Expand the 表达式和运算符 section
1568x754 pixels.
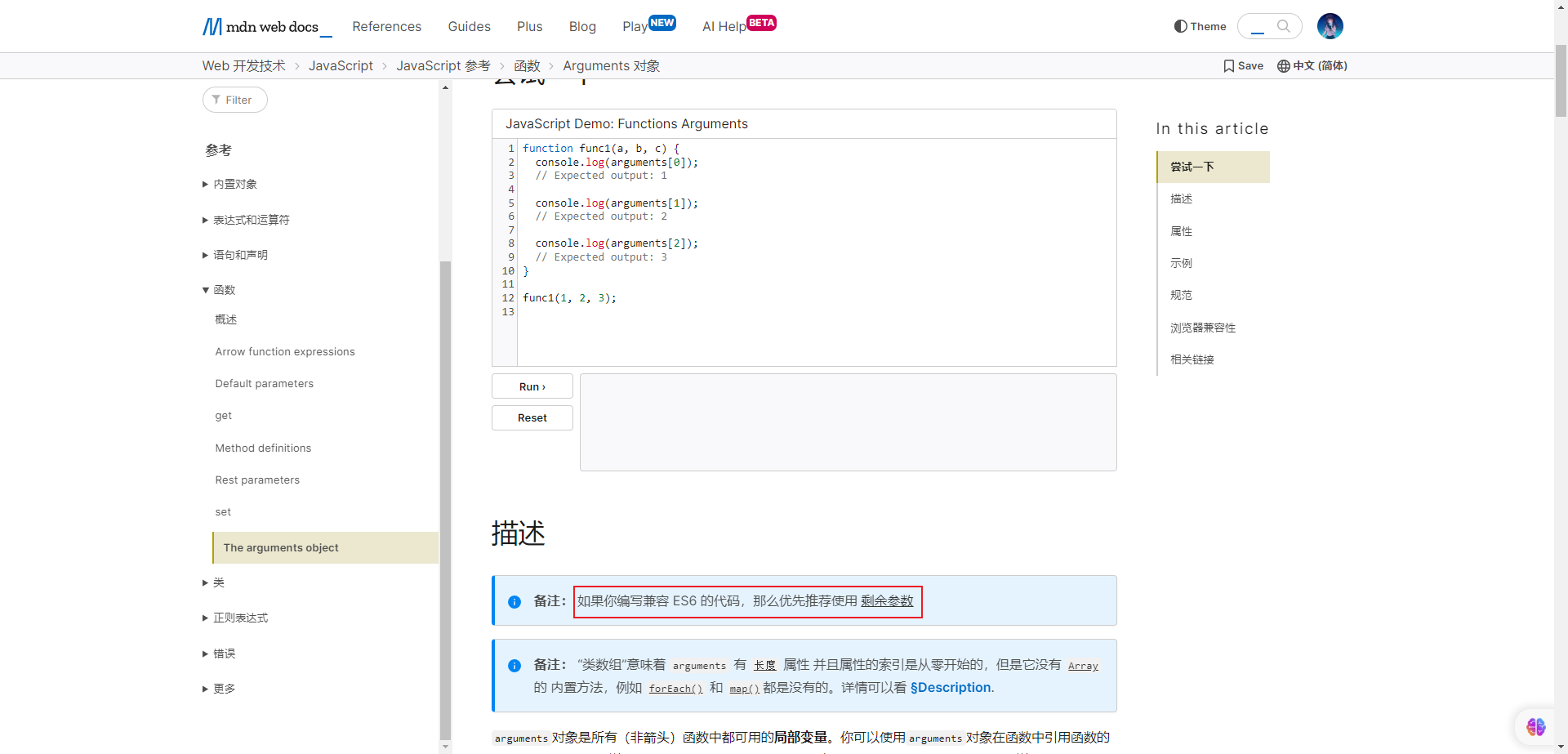pyautogui.click(x=206, y=220)
